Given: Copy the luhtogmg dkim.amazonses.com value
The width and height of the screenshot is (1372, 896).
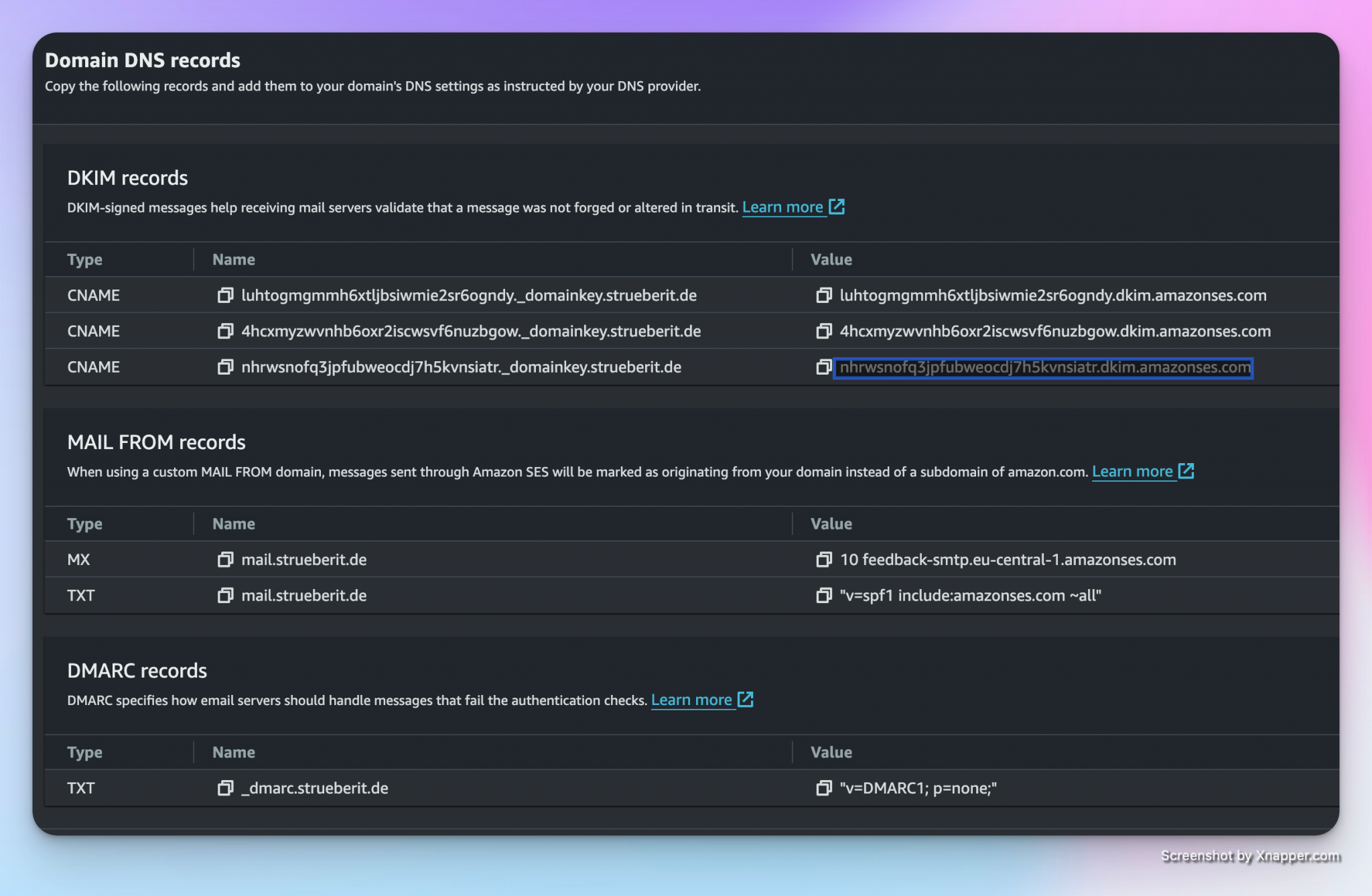Looking at the screenshot, I should coord(823,296).
